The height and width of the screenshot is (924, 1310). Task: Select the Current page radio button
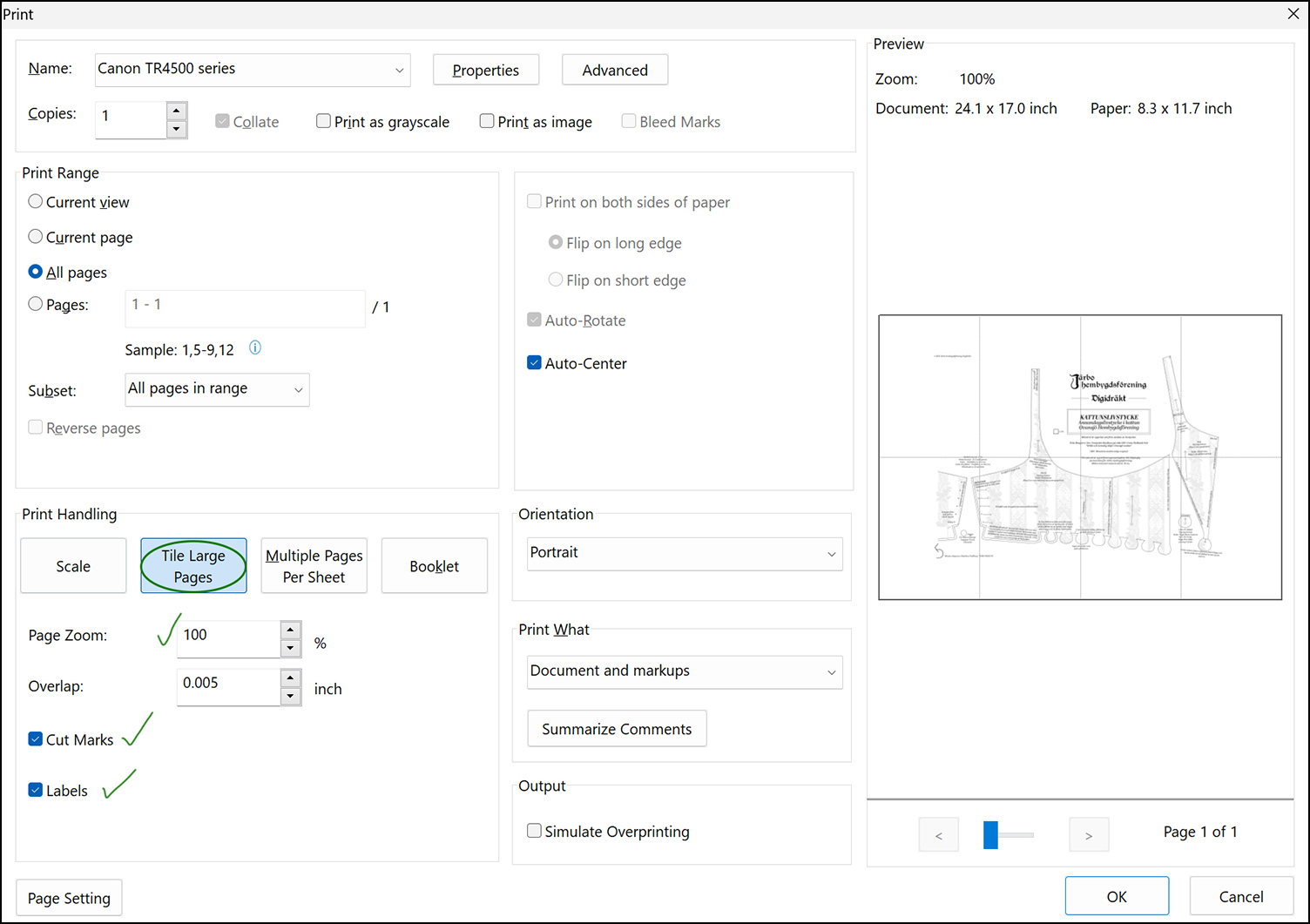click(x=36, y=237)
